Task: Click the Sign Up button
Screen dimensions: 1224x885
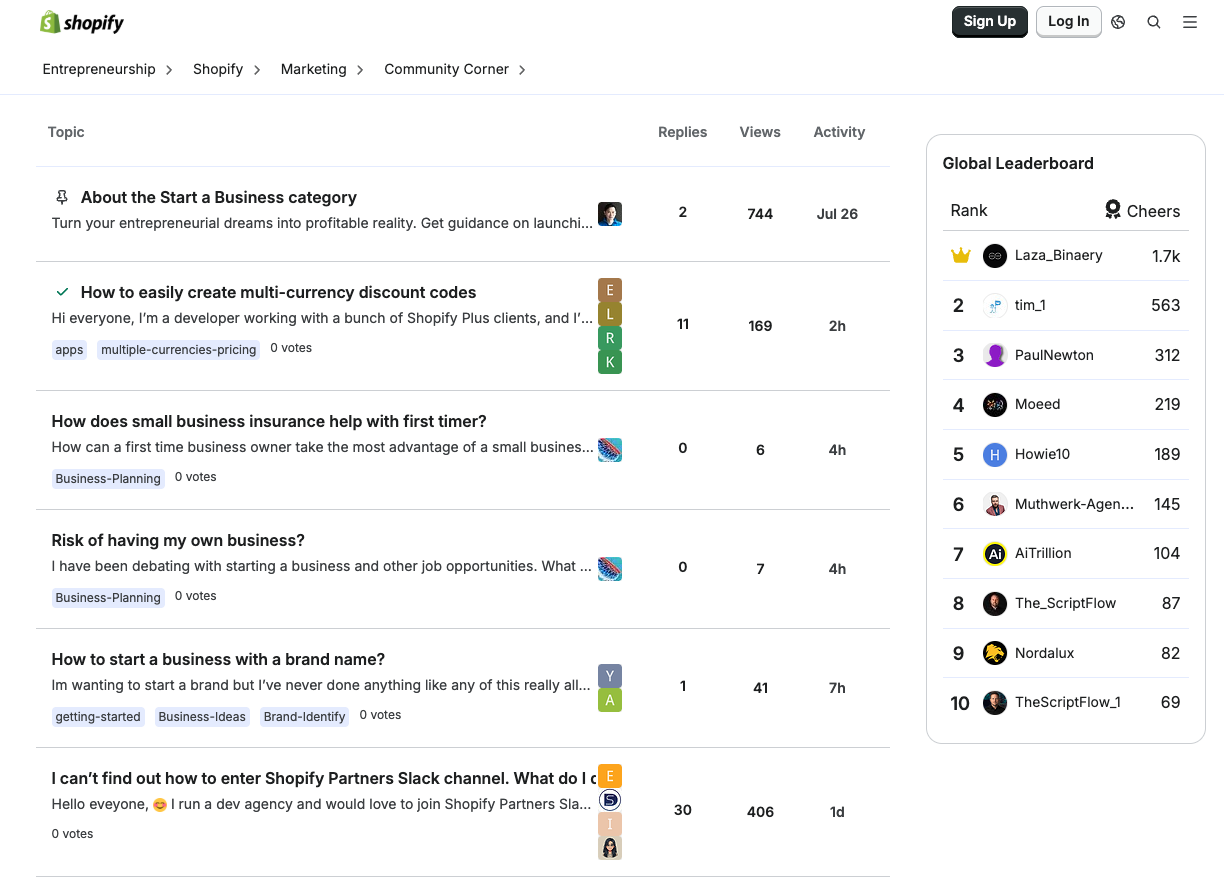Action: (x=989, y=22)
